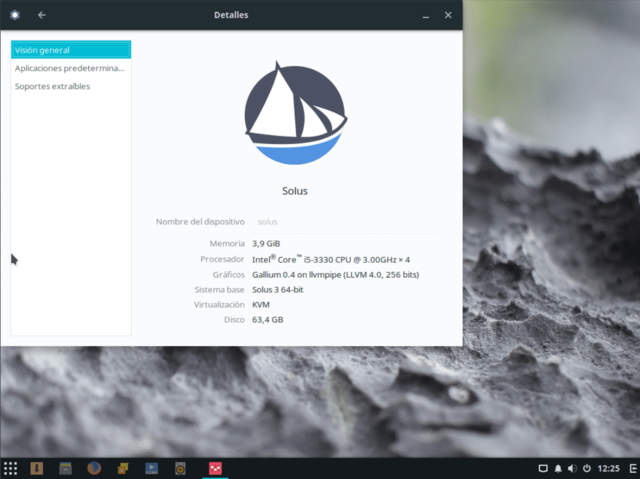This screenshot has height=479, width=640.
Task: Click the 12:25 panel clock
Action: pyautogui.click(x=608, y=468)
